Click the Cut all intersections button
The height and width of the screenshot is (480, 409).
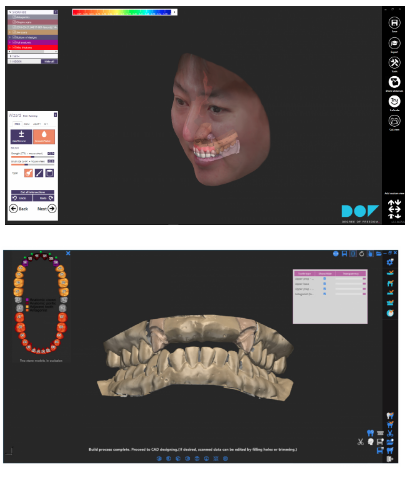[33, 192]
